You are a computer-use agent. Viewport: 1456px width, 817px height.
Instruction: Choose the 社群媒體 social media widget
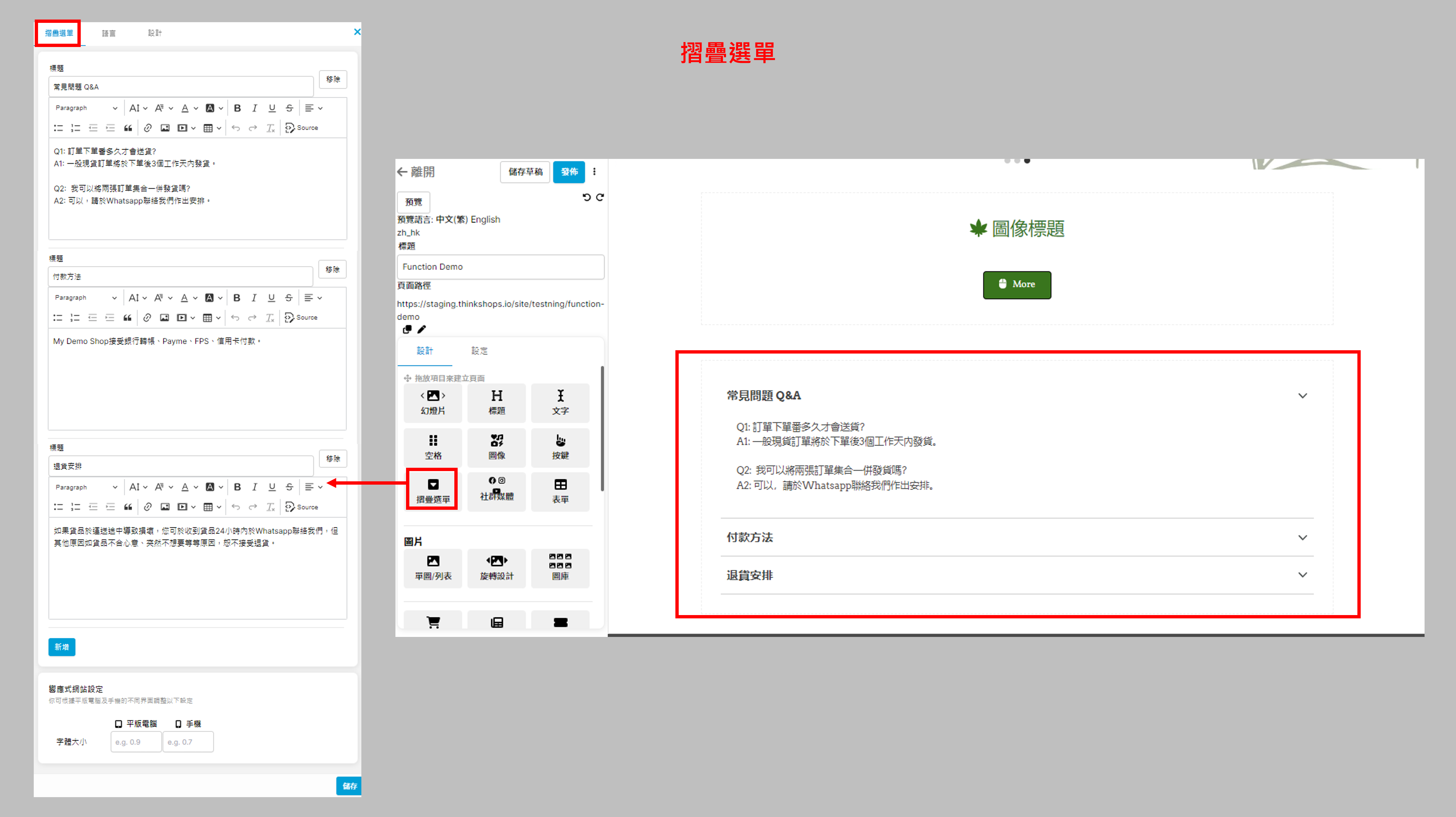(x=496, y=490)
